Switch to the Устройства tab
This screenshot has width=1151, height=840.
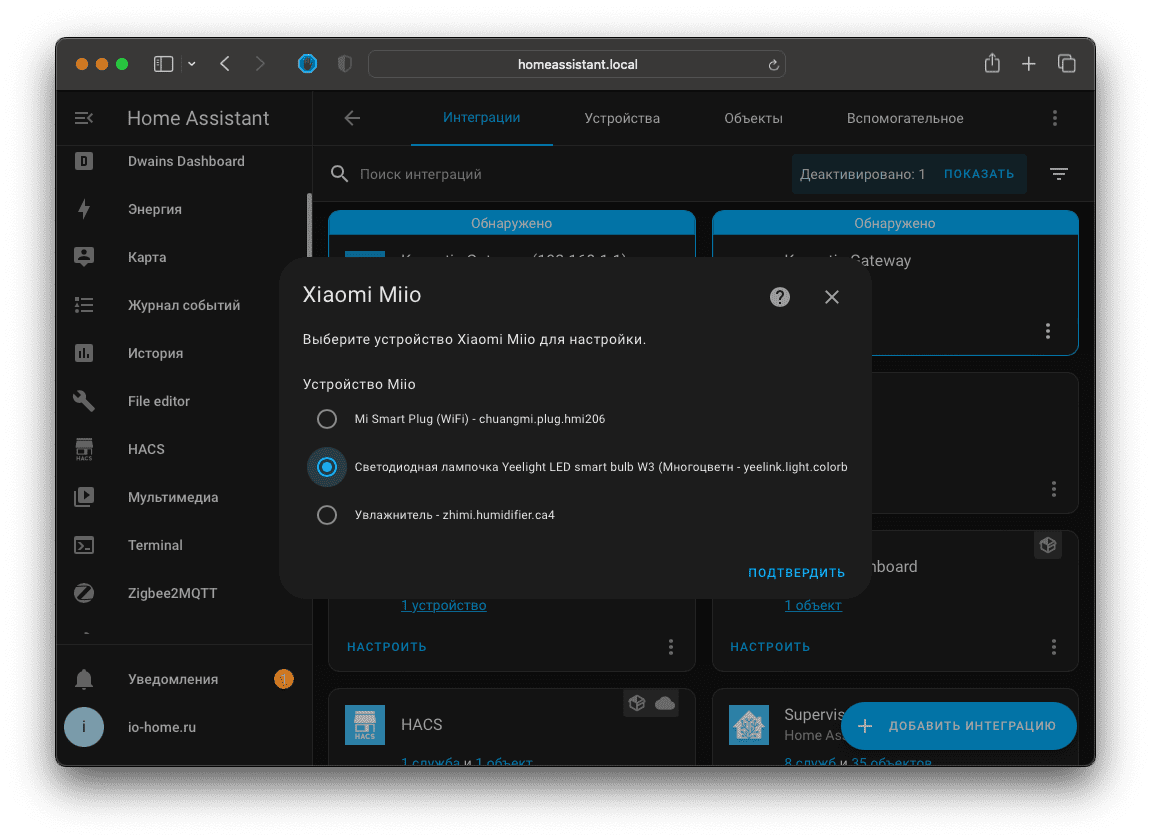[x=622, y=118]
